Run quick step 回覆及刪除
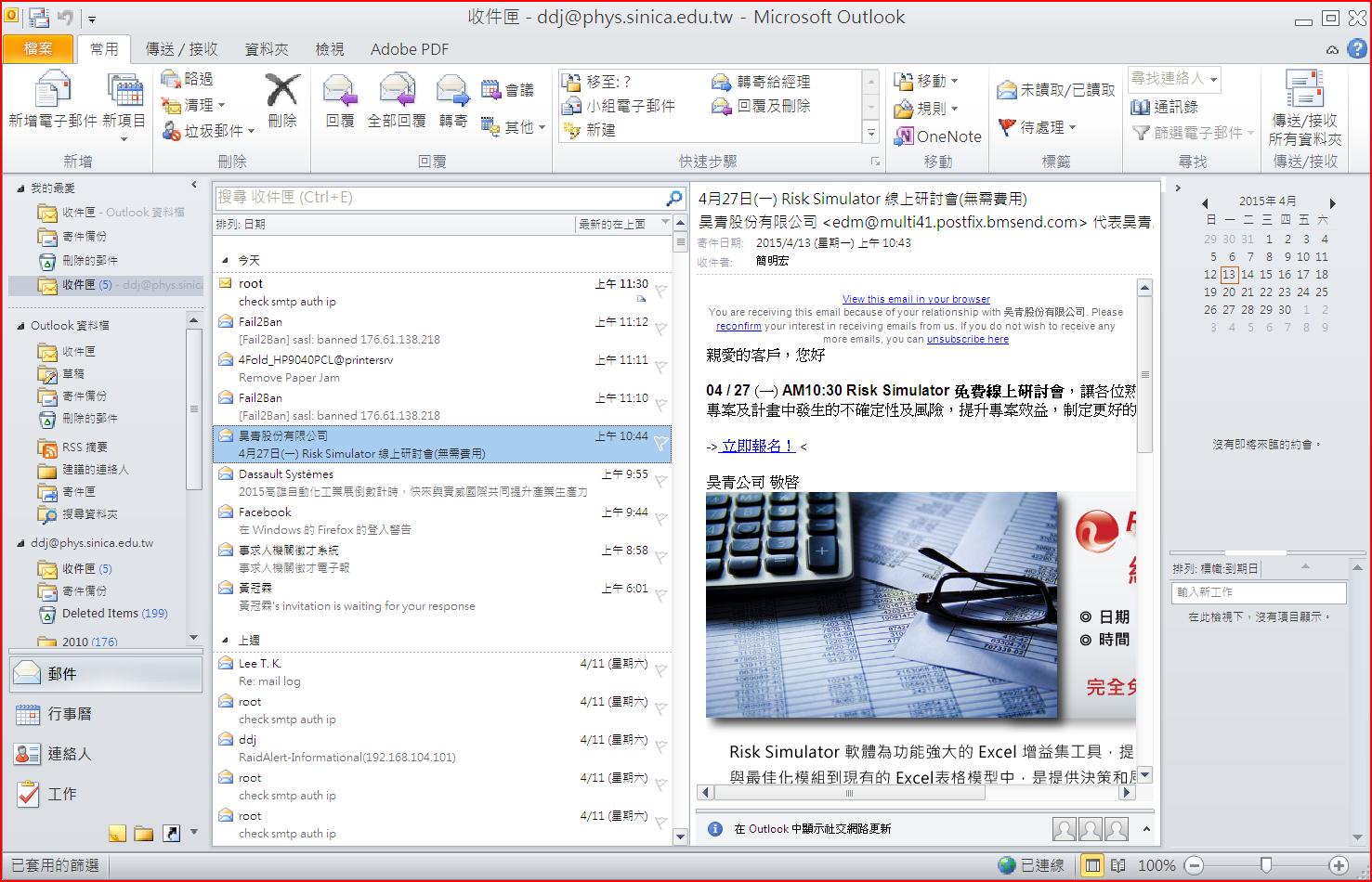This screenshot has height=882, width=1372. (761, 106)
